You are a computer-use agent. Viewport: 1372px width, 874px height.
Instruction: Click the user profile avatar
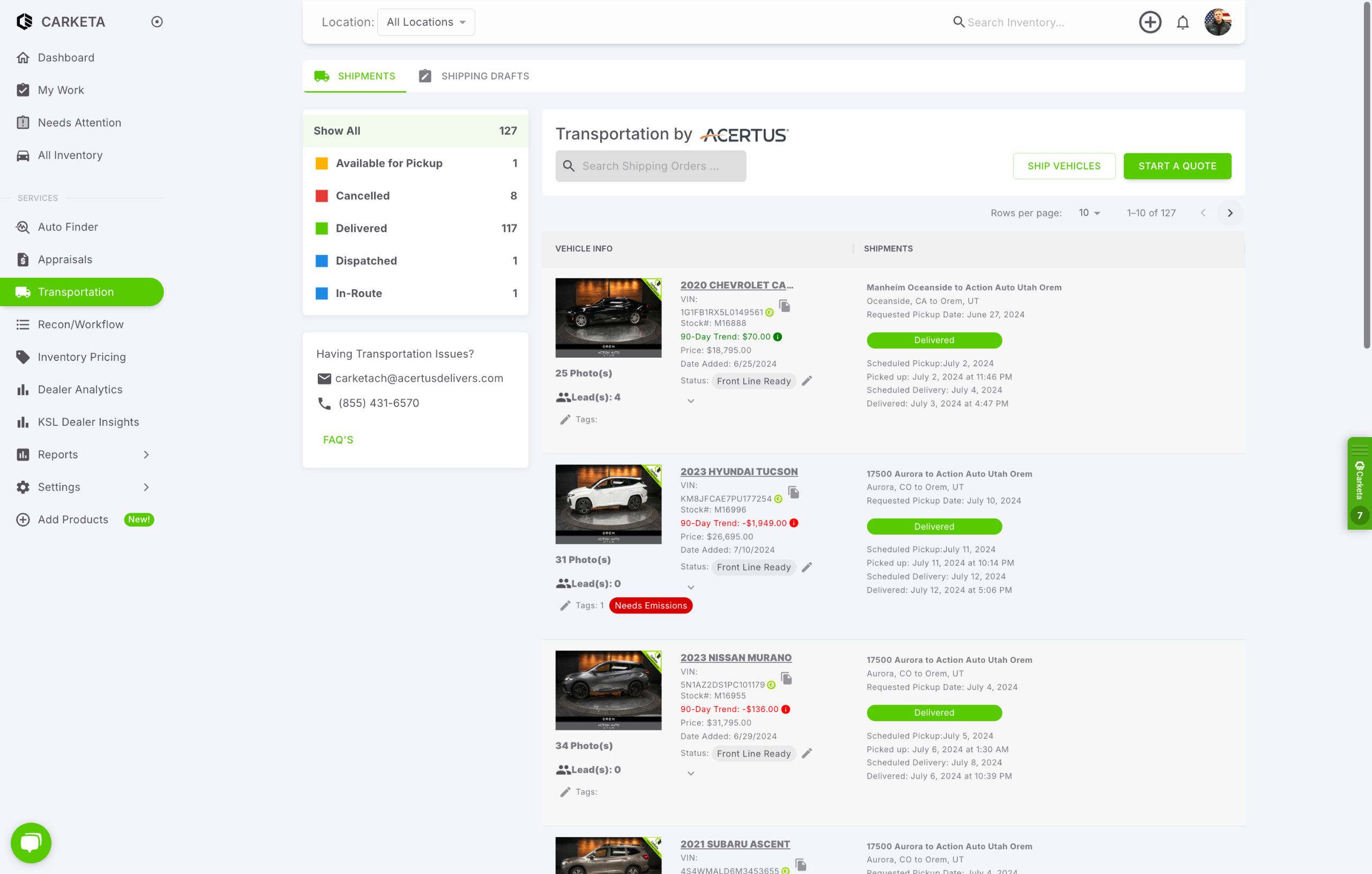(1217, 22)
